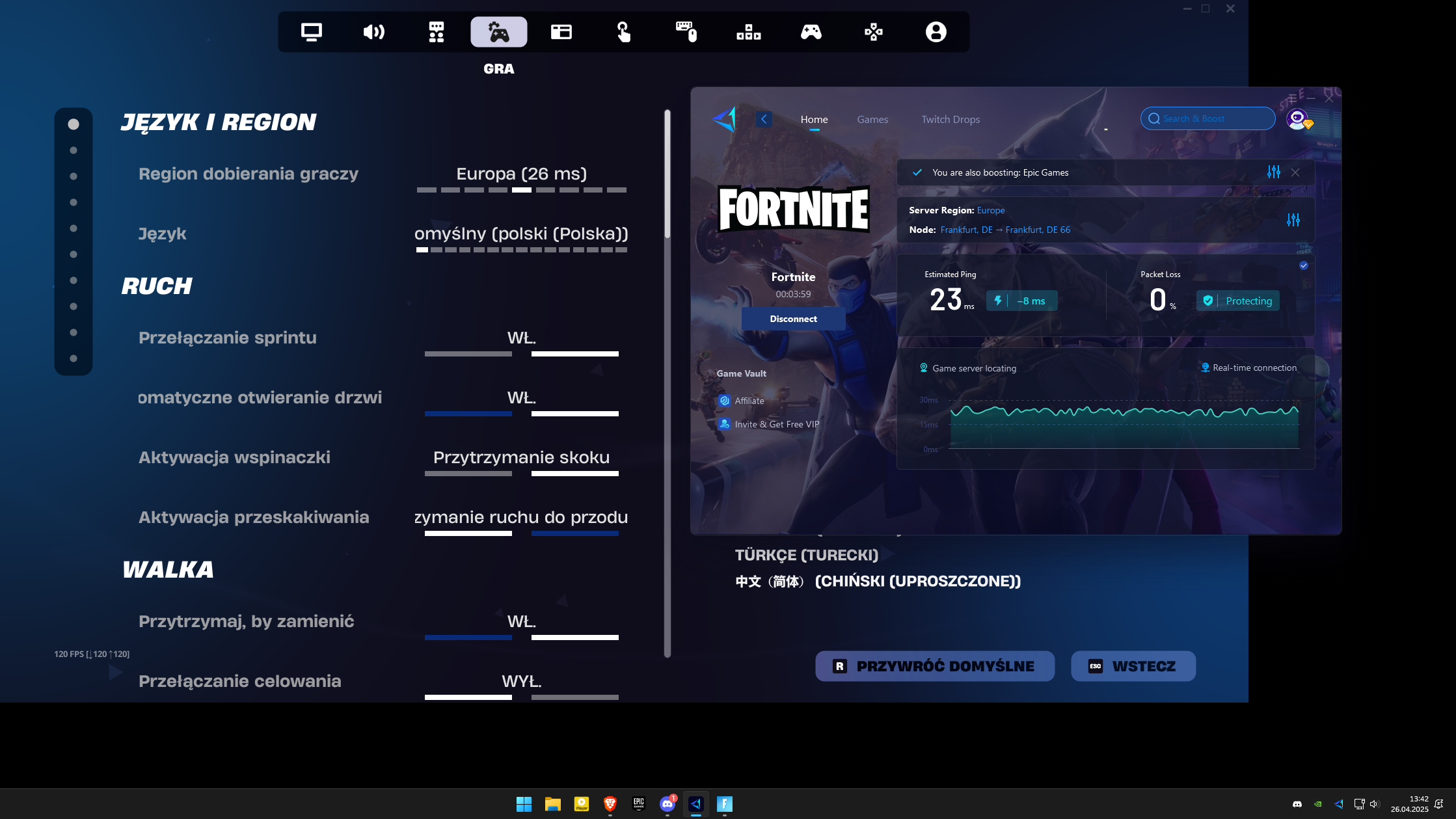The image size is (1456, 819).
Task: Toggle Przytrzymaj, by zamienić setting
Action: tap(521, 622)
